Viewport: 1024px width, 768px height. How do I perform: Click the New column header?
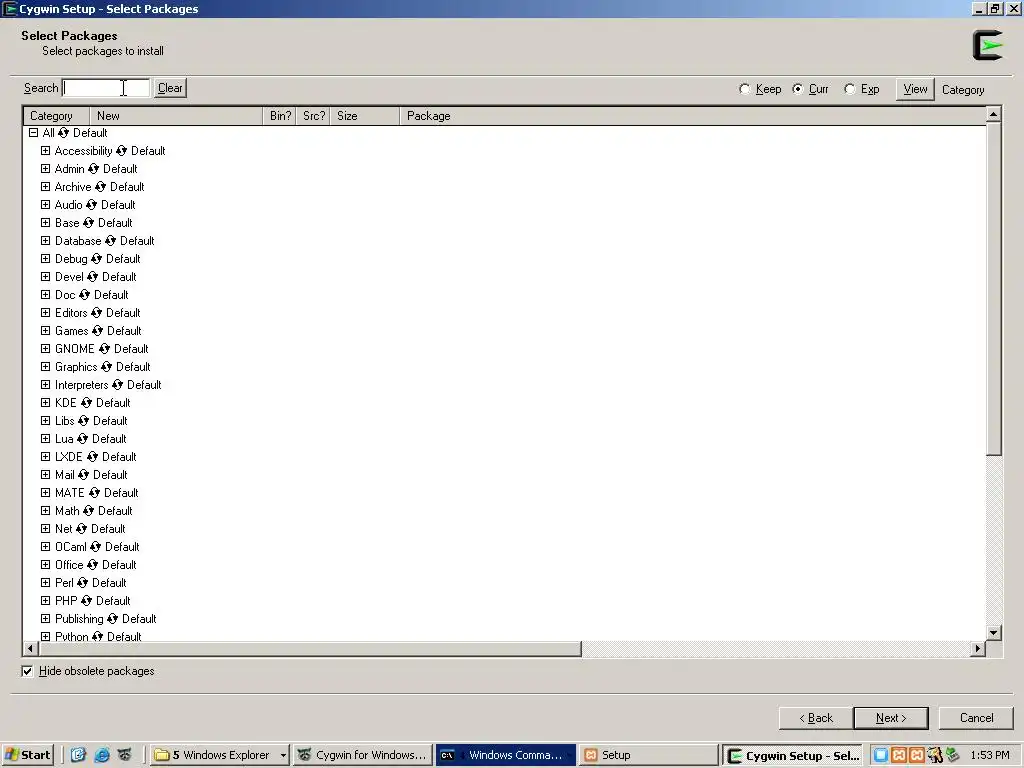176,116
